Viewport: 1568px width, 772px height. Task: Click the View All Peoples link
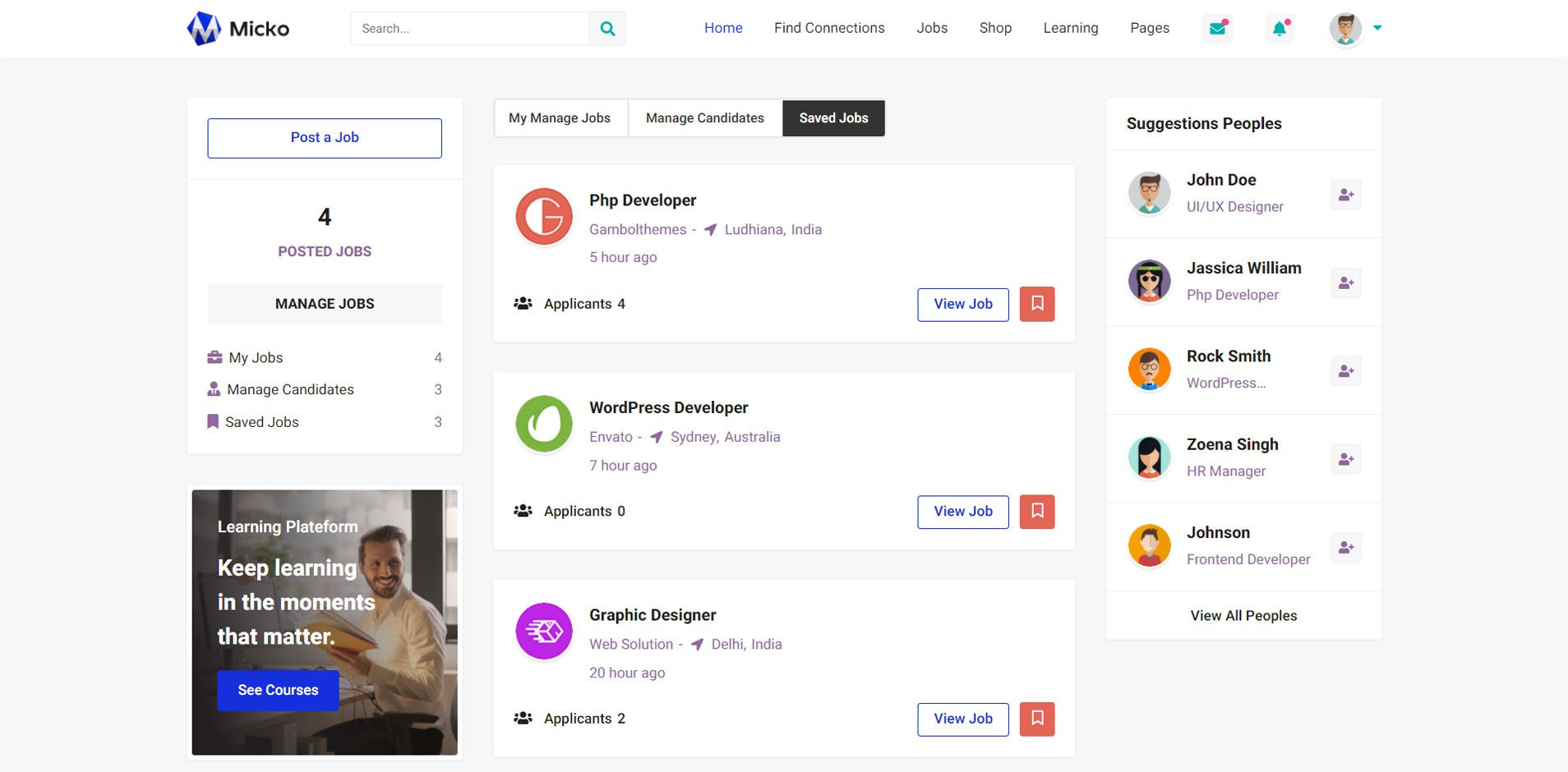pyautogui.click(x=1243, y=616)
